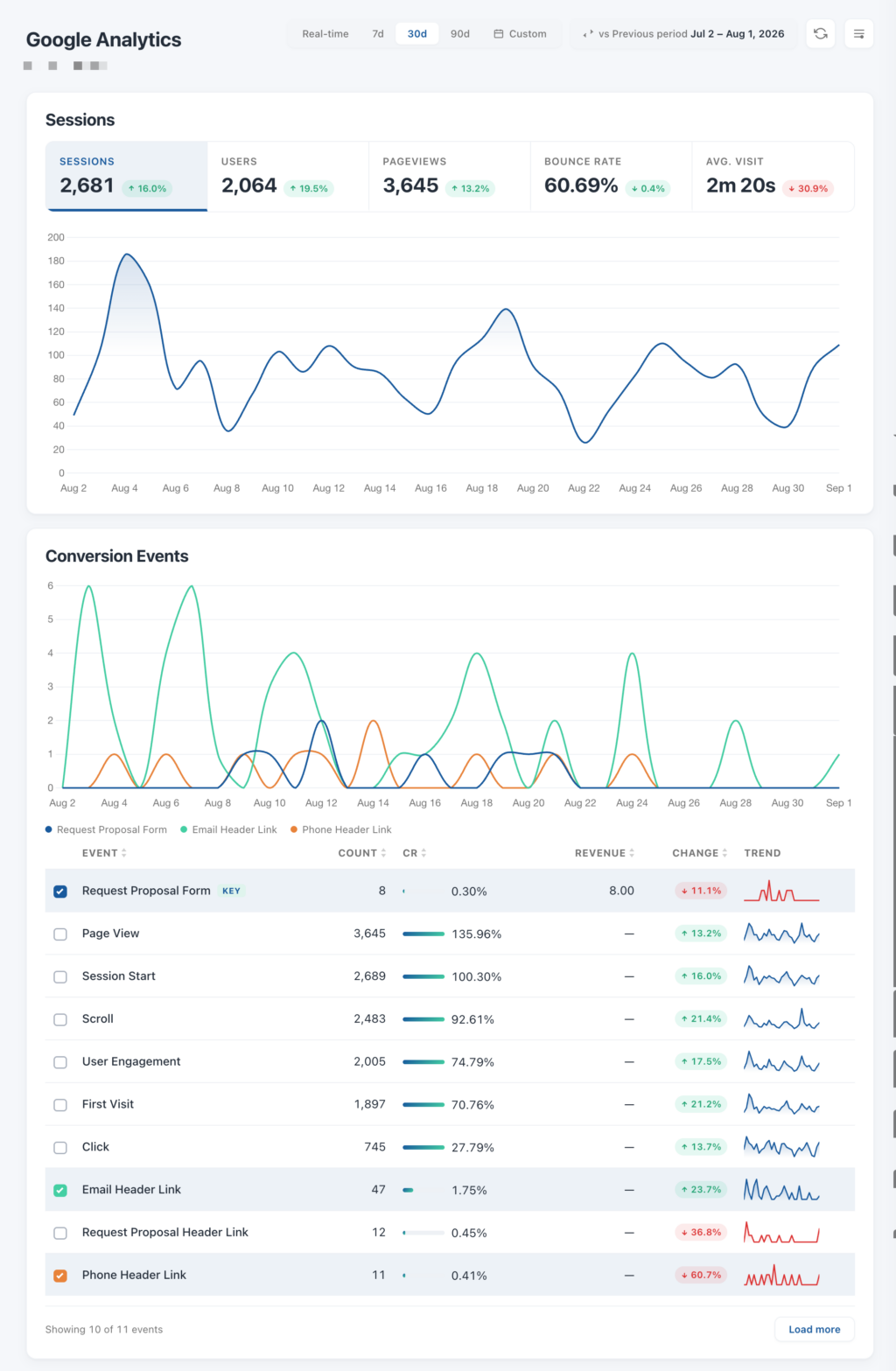The image size is (896, 1371).
Task: Open the vs Previous period comparison selector
Action: click(x=683, y=34)
